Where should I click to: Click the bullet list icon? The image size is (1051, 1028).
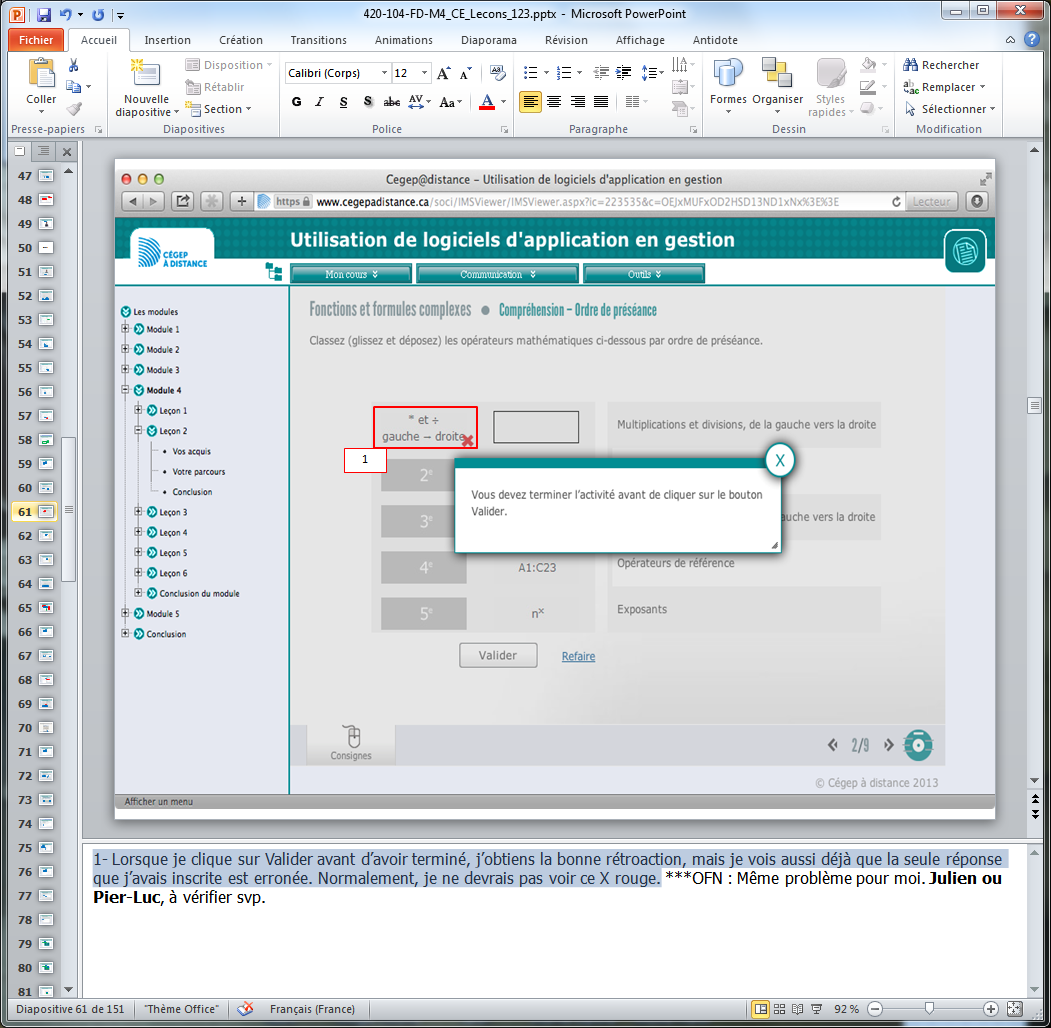531,73
